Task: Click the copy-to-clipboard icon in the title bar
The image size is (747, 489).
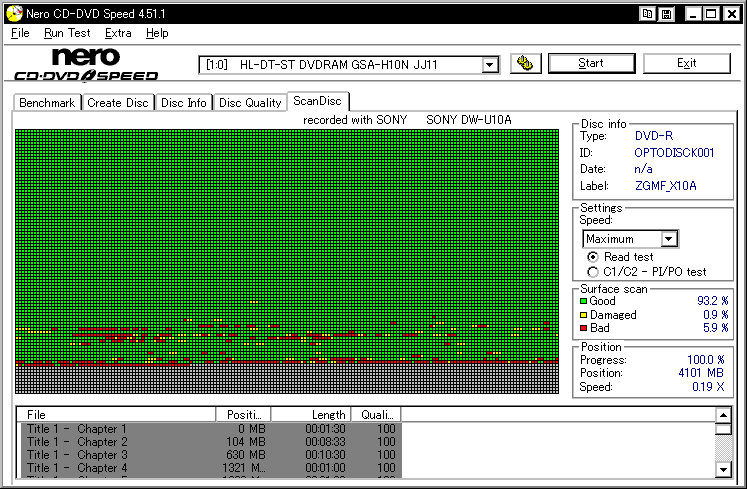Action: (648, 13)
